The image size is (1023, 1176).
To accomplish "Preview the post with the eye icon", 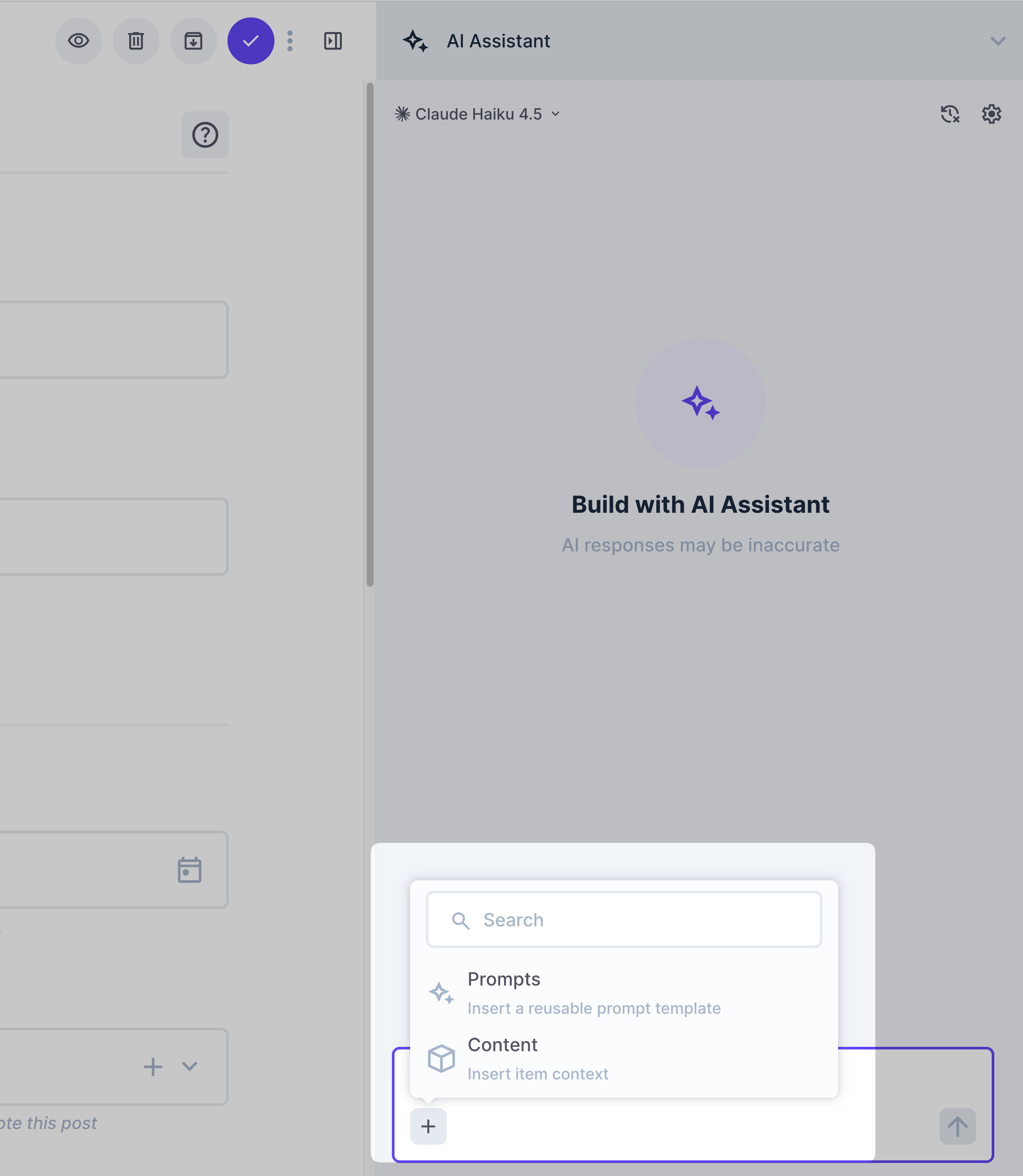I will [x=78, y=40].
